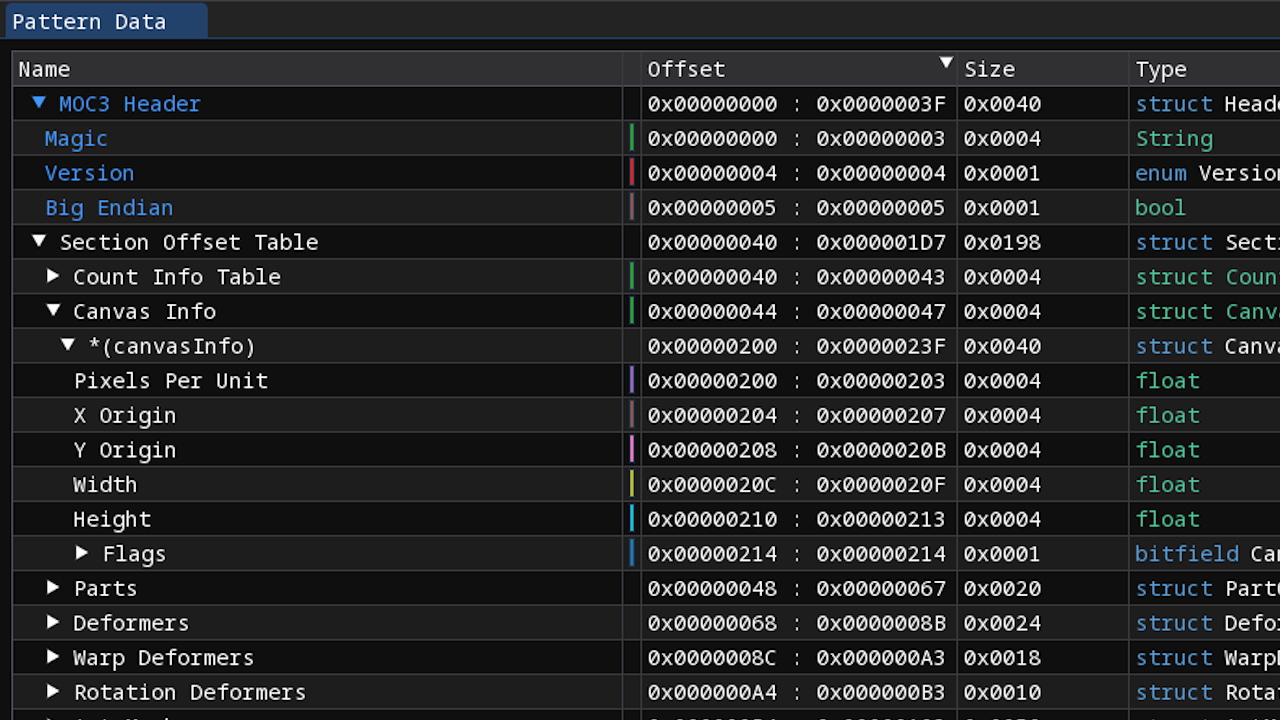Click the red color bar for Version
The height and width of the screenshot is (720, 1280).
632,173
